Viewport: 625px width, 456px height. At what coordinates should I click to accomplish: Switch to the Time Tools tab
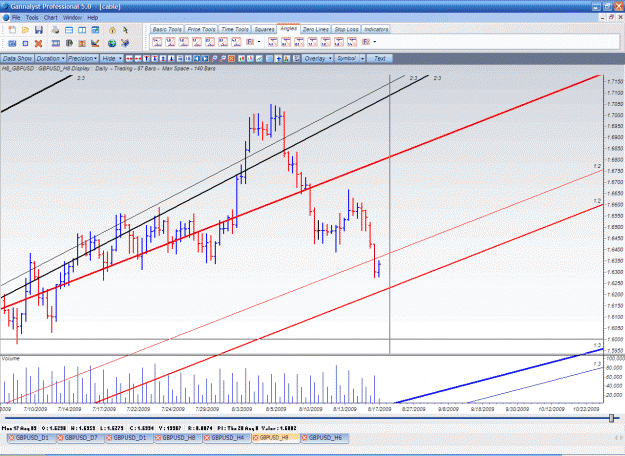coord(235,29)
